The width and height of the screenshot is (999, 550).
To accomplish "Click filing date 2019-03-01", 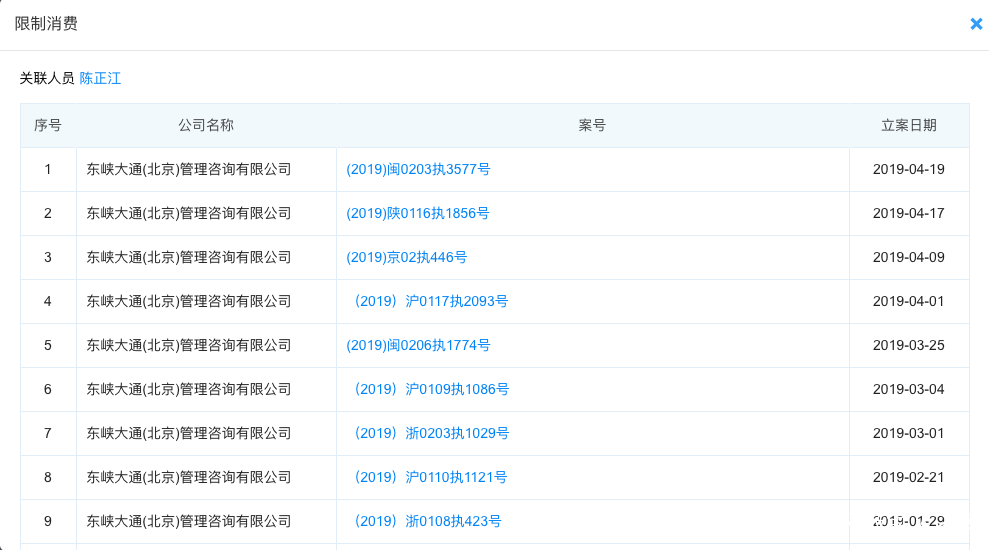I will 909,433.
